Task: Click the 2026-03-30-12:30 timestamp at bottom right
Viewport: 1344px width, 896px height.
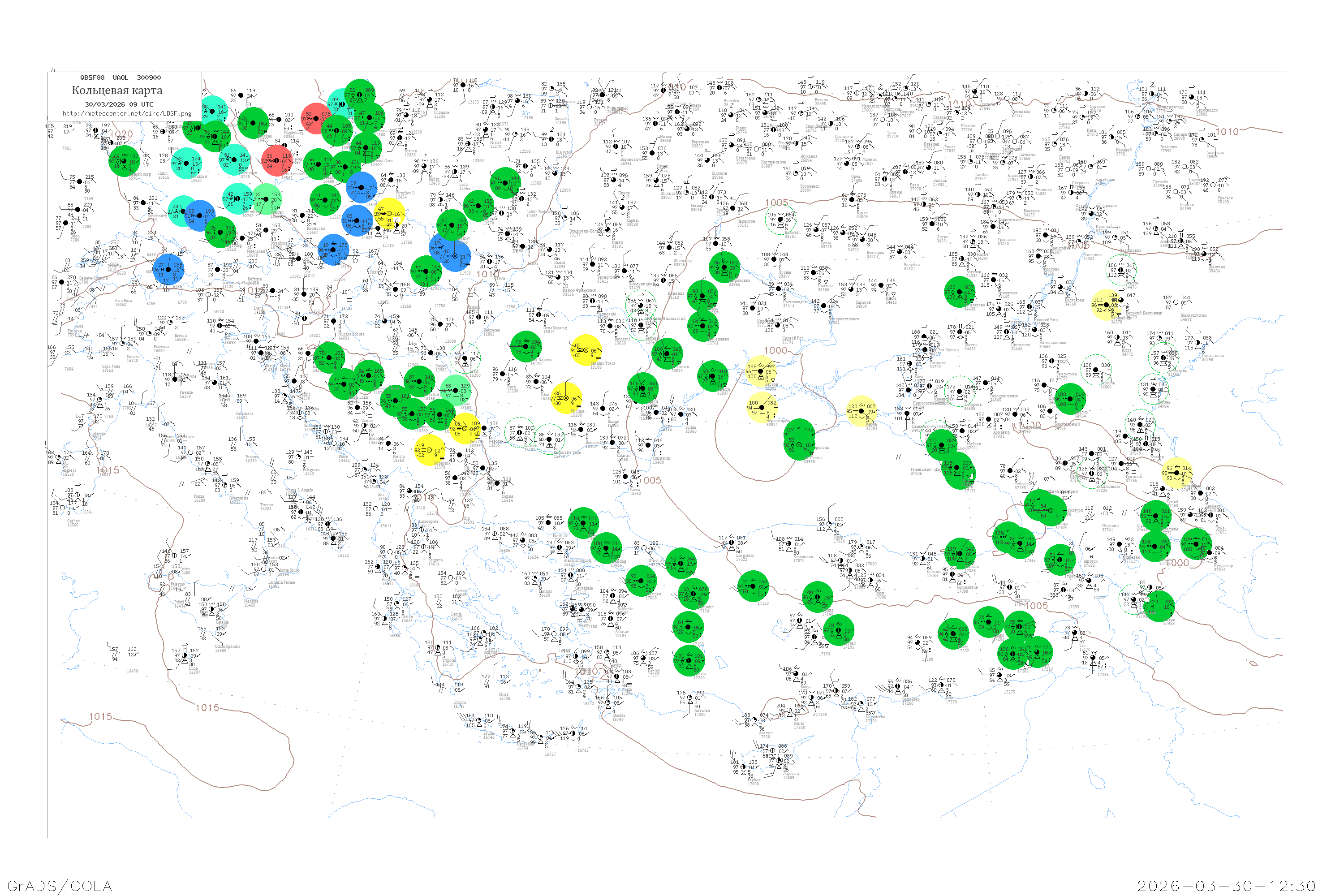Action: (x=1226, y=886)
